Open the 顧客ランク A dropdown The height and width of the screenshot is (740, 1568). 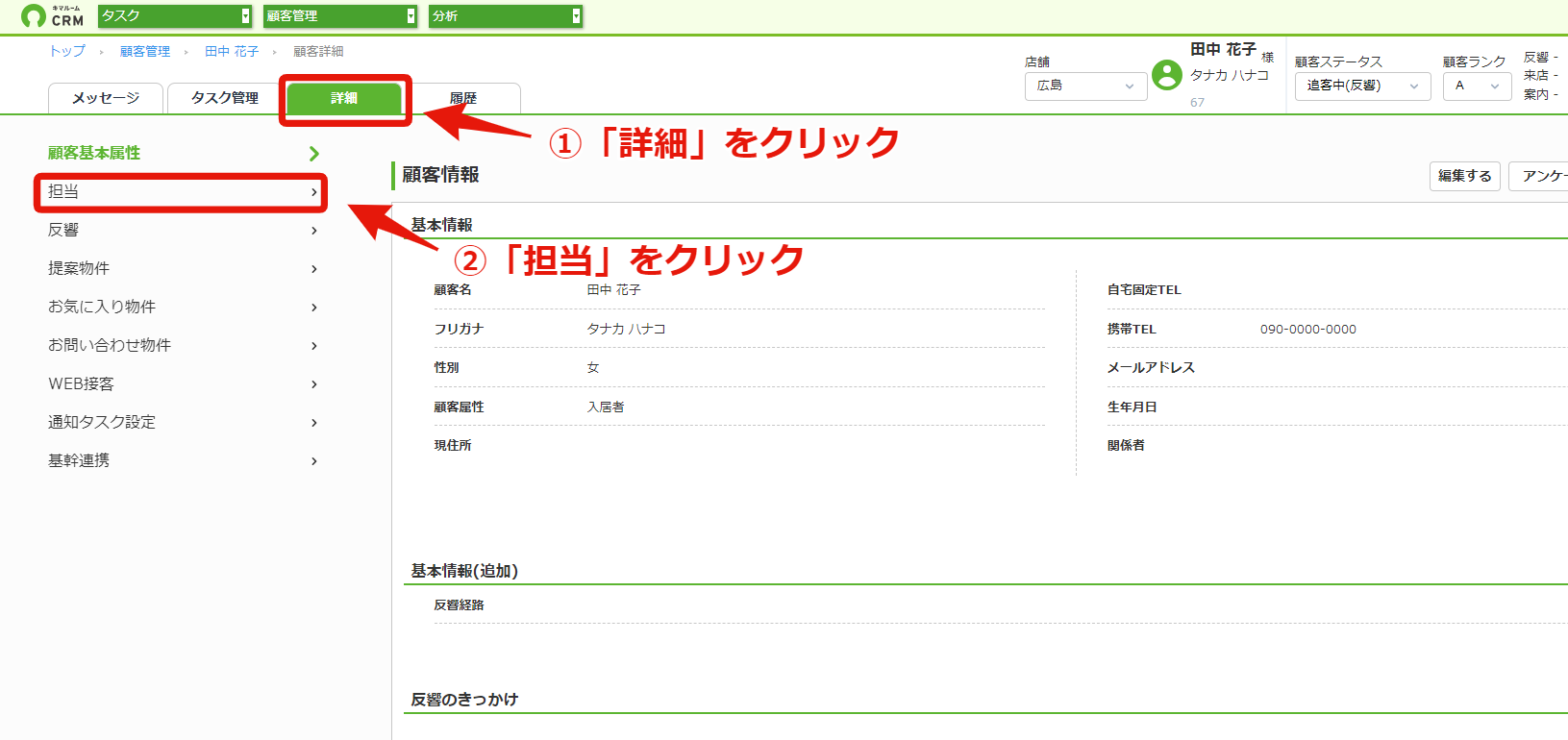1477,86
